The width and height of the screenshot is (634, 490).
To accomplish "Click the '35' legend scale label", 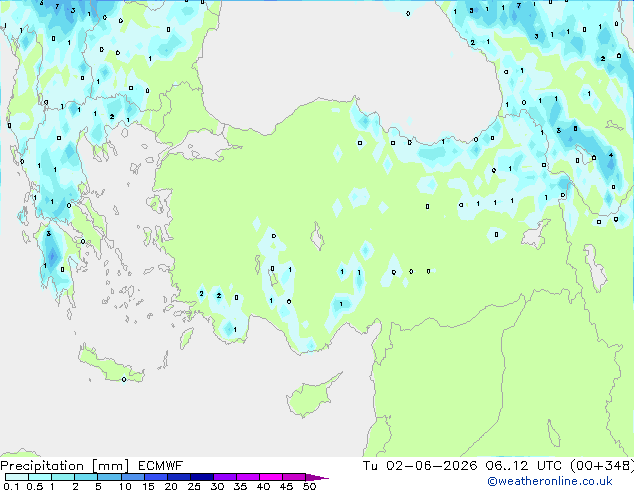I will click(241, 486).
